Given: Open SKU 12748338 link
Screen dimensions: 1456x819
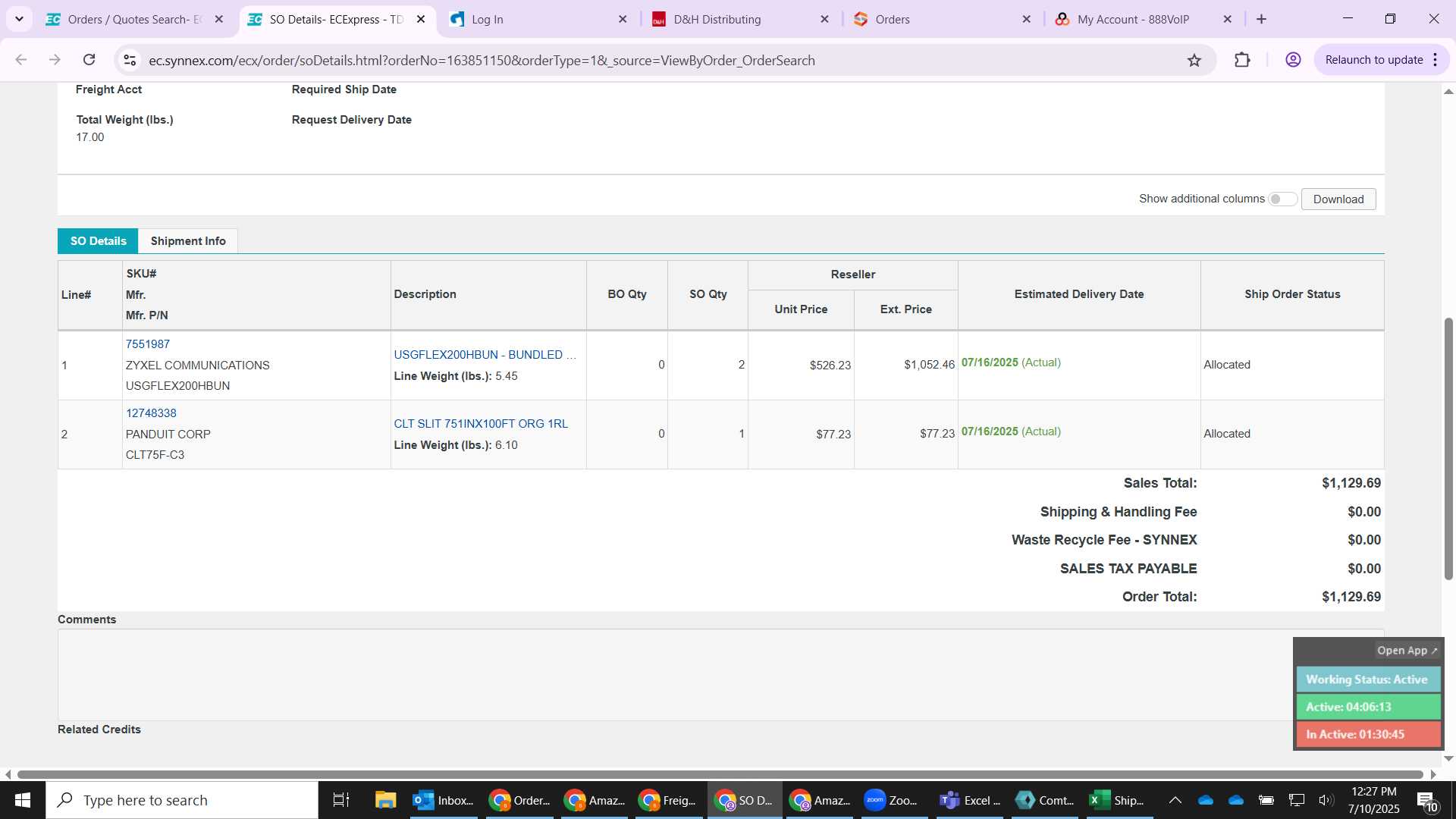Looking at the screenshot, I should 151,413.
